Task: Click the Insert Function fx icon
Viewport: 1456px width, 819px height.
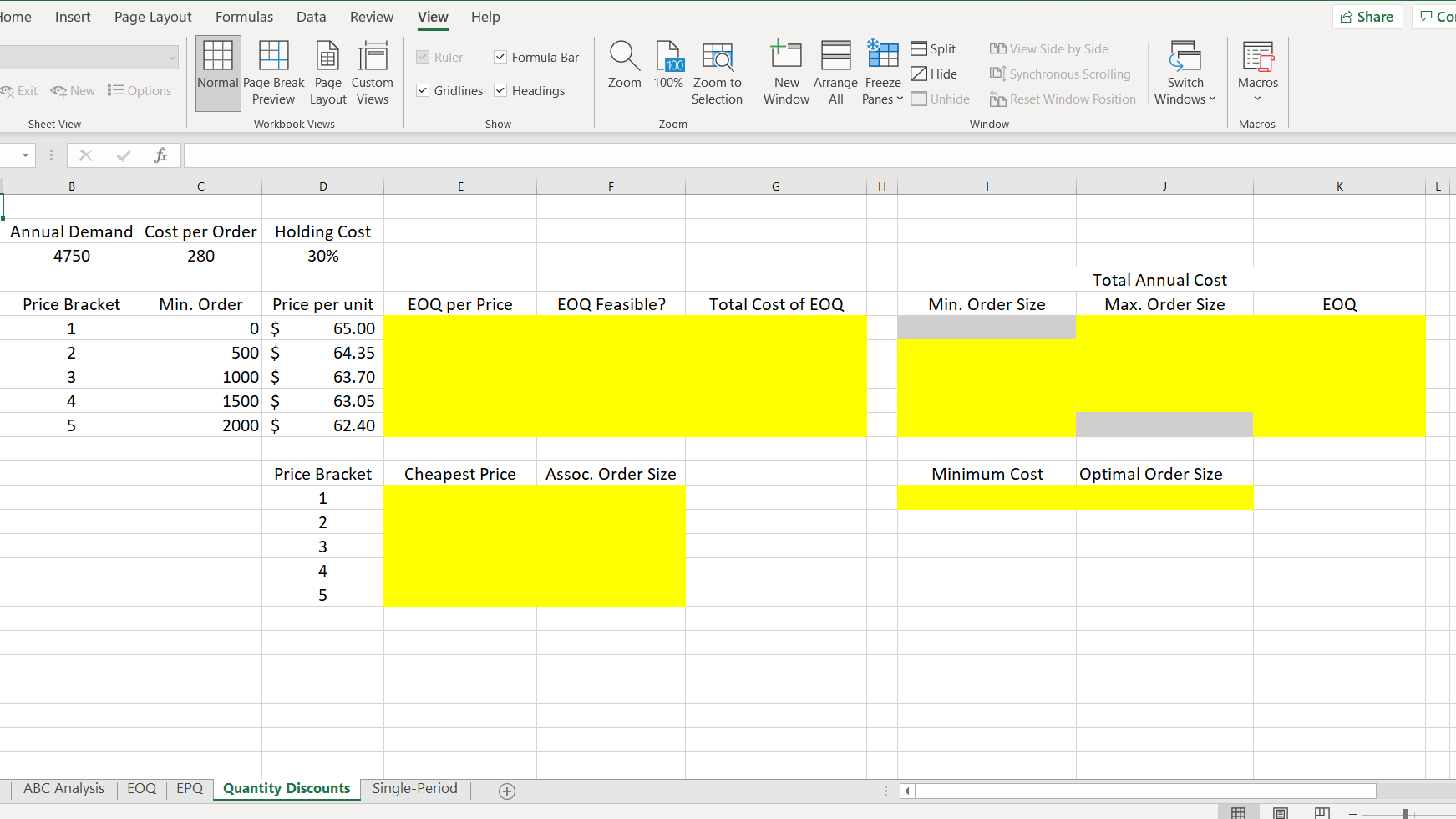Action: coord(160,155)
